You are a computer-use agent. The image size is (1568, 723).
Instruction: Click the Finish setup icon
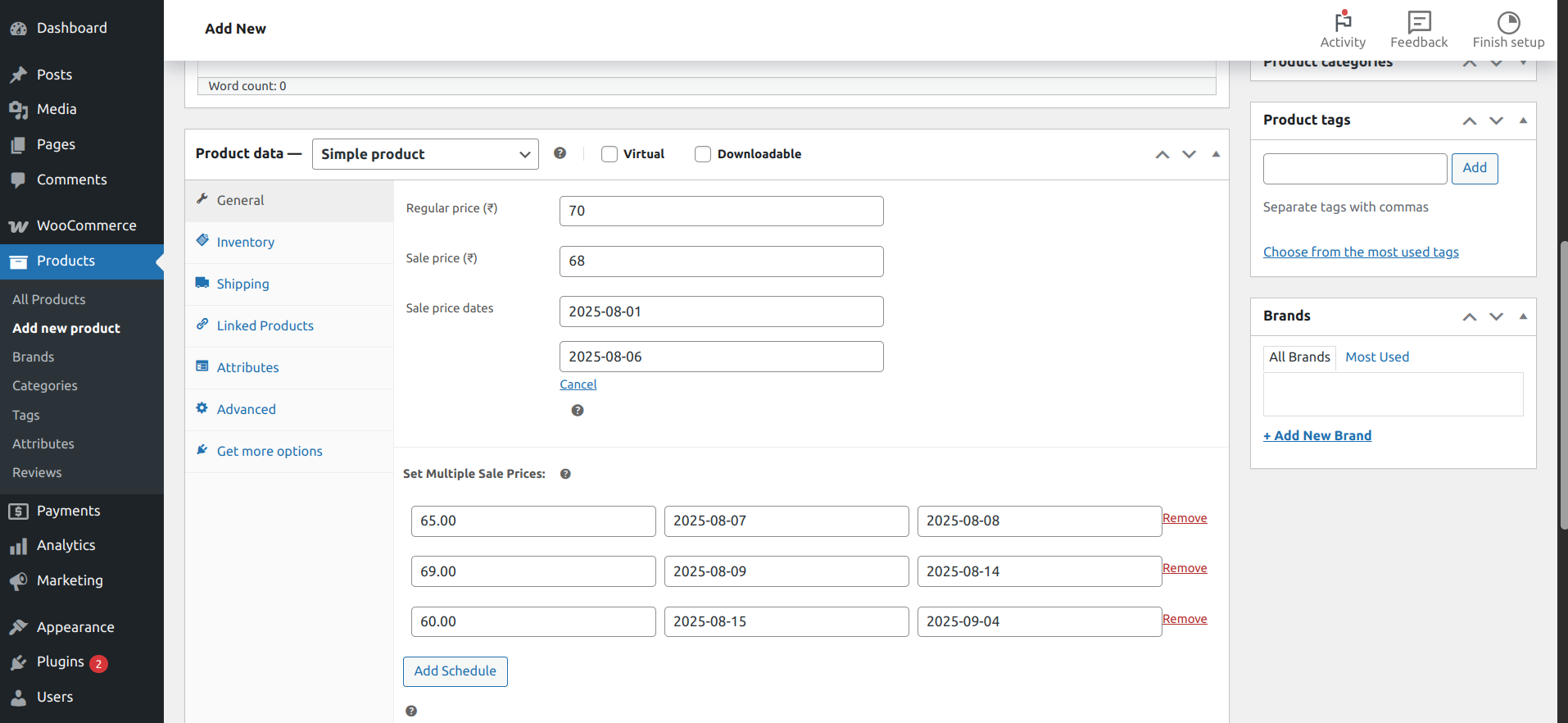click(1508, 22)
